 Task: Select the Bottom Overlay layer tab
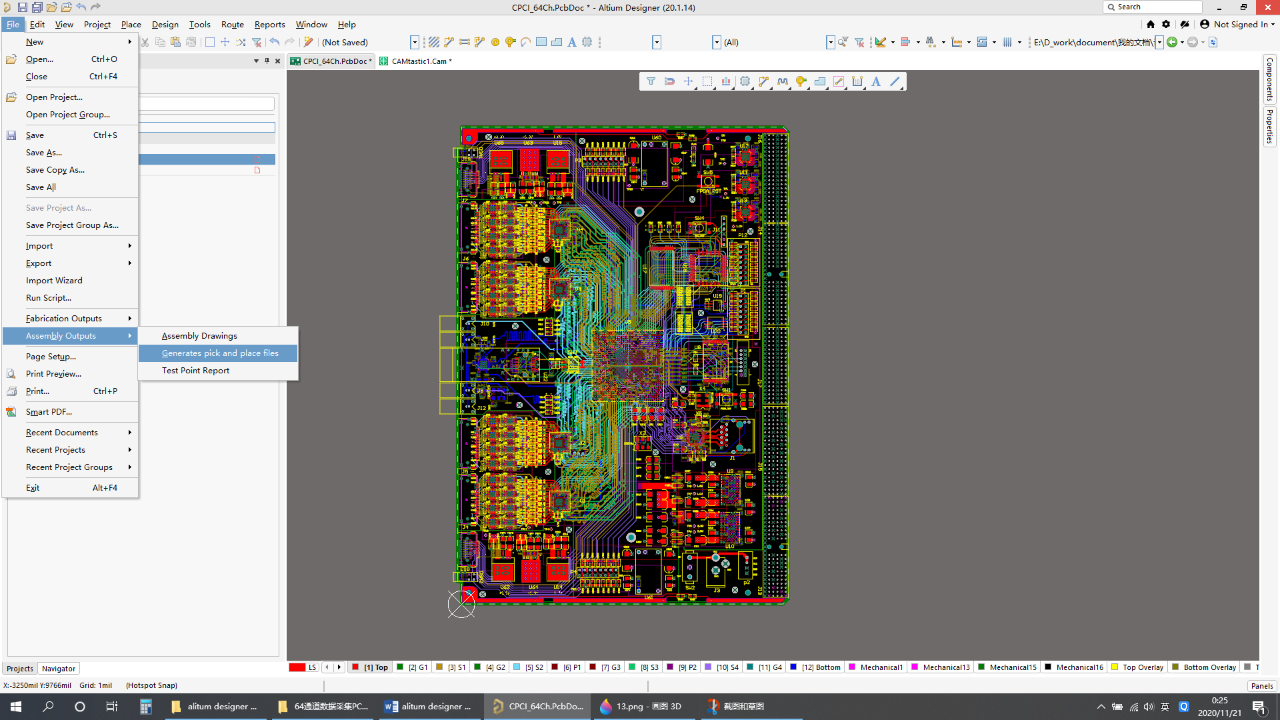pos(1204,667)
